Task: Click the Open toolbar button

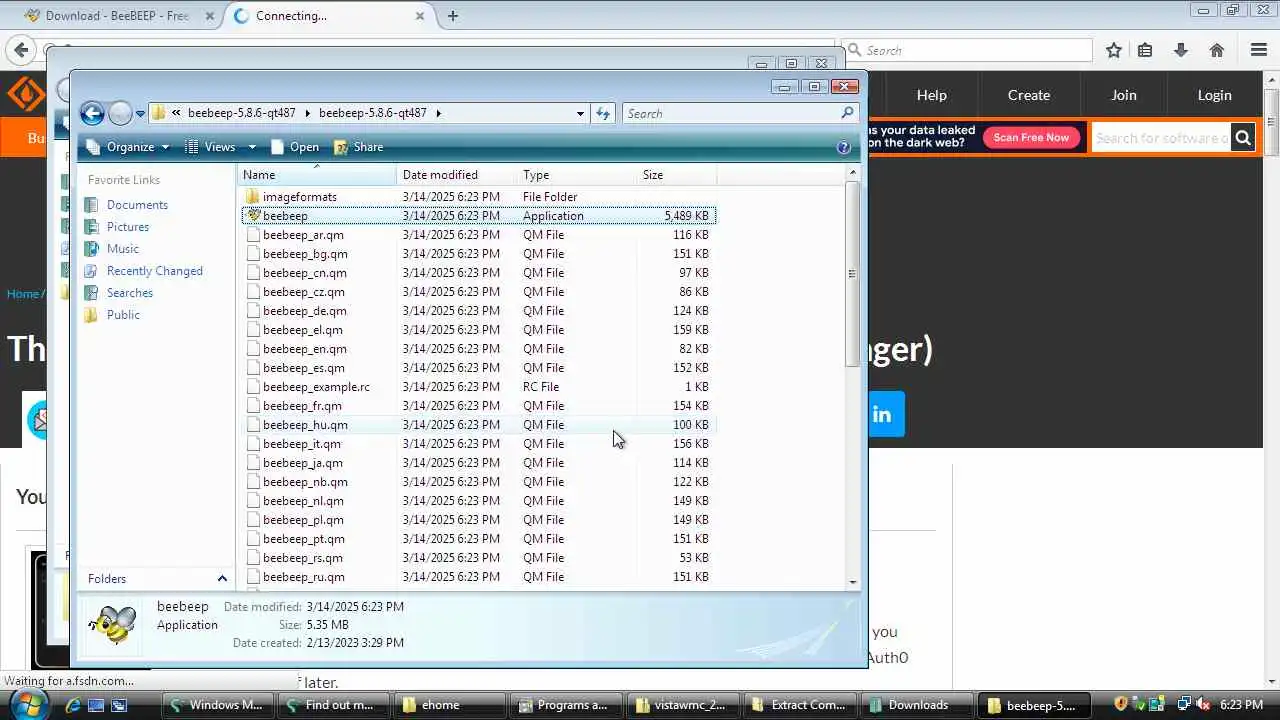Action: (x=295, y=147)
